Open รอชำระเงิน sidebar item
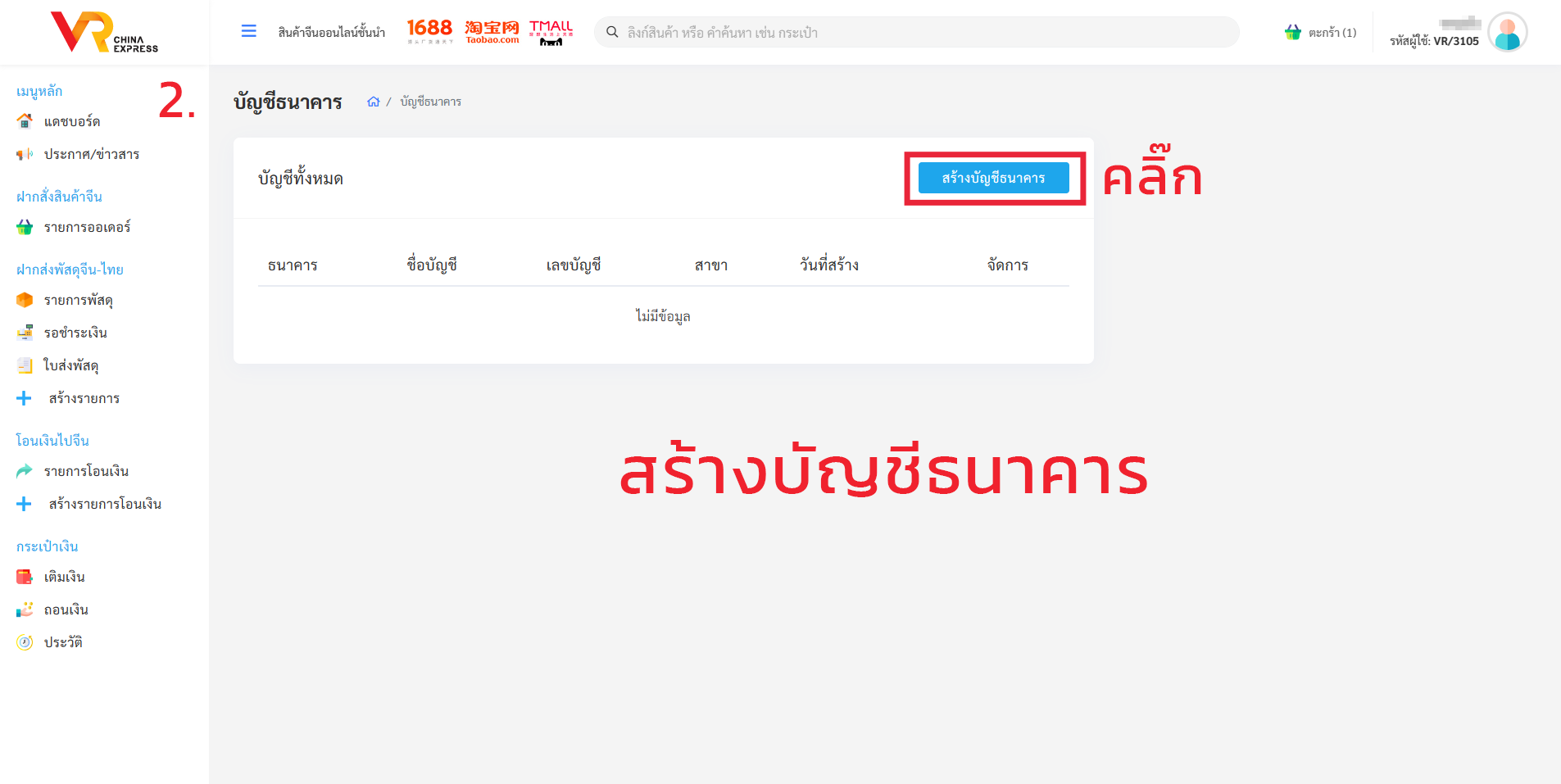 [x=75, y=333]
